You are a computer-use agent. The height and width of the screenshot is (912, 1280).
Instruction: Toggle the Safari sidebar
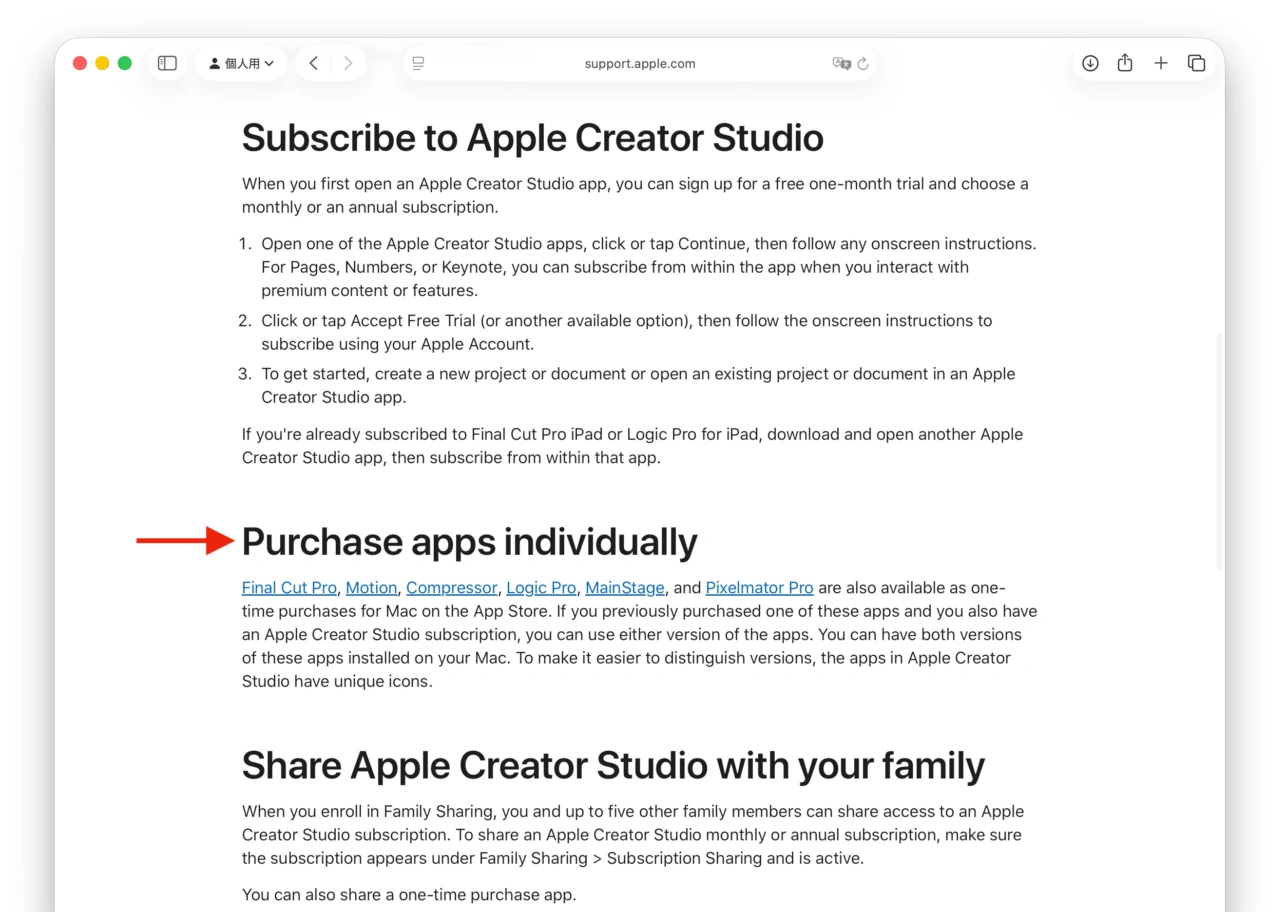166,62
